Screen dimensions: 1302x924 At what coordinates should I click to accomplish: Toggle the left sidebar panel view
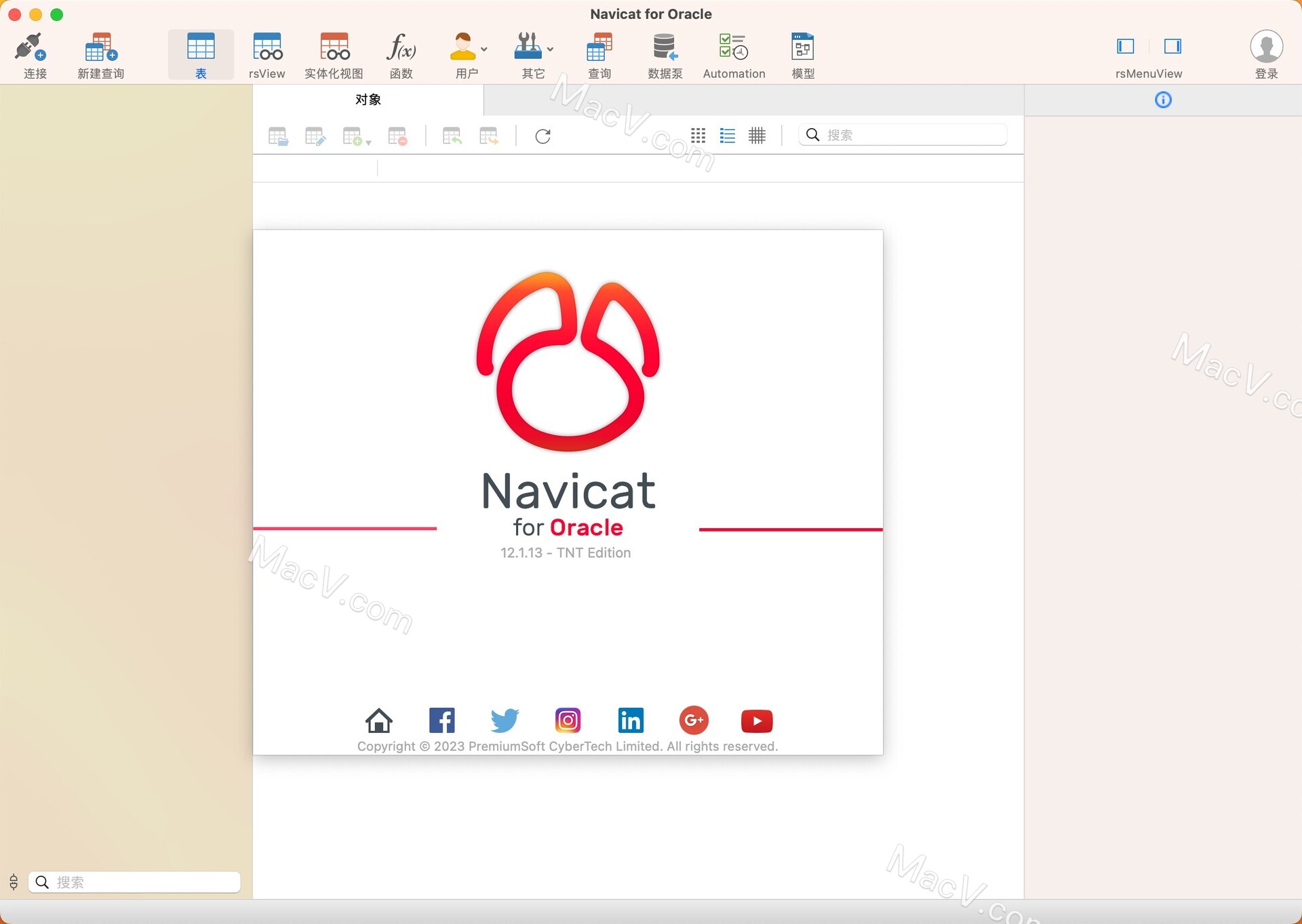1126,46
